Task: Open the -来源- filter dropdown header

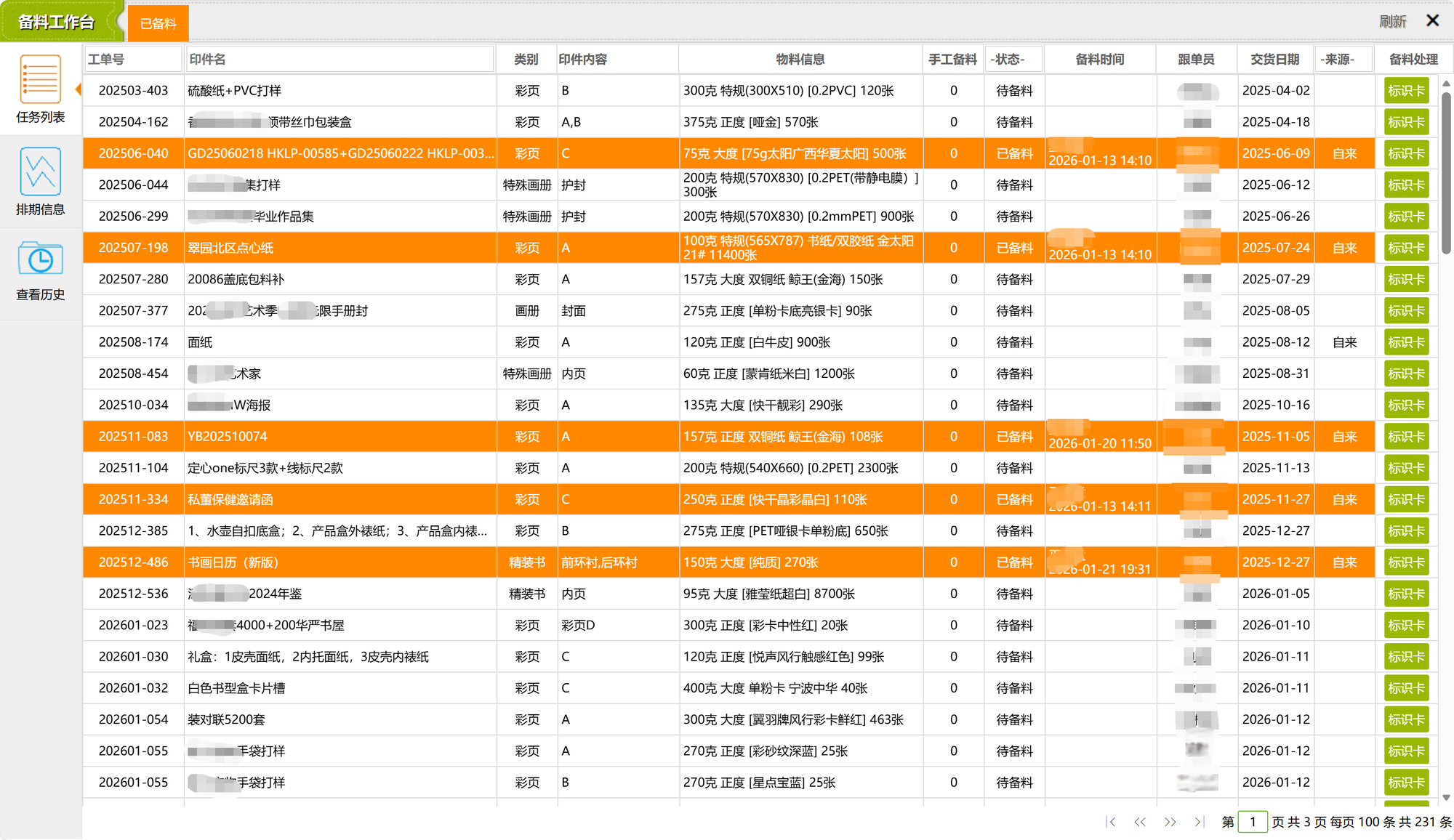Action: coord(1343,60)
